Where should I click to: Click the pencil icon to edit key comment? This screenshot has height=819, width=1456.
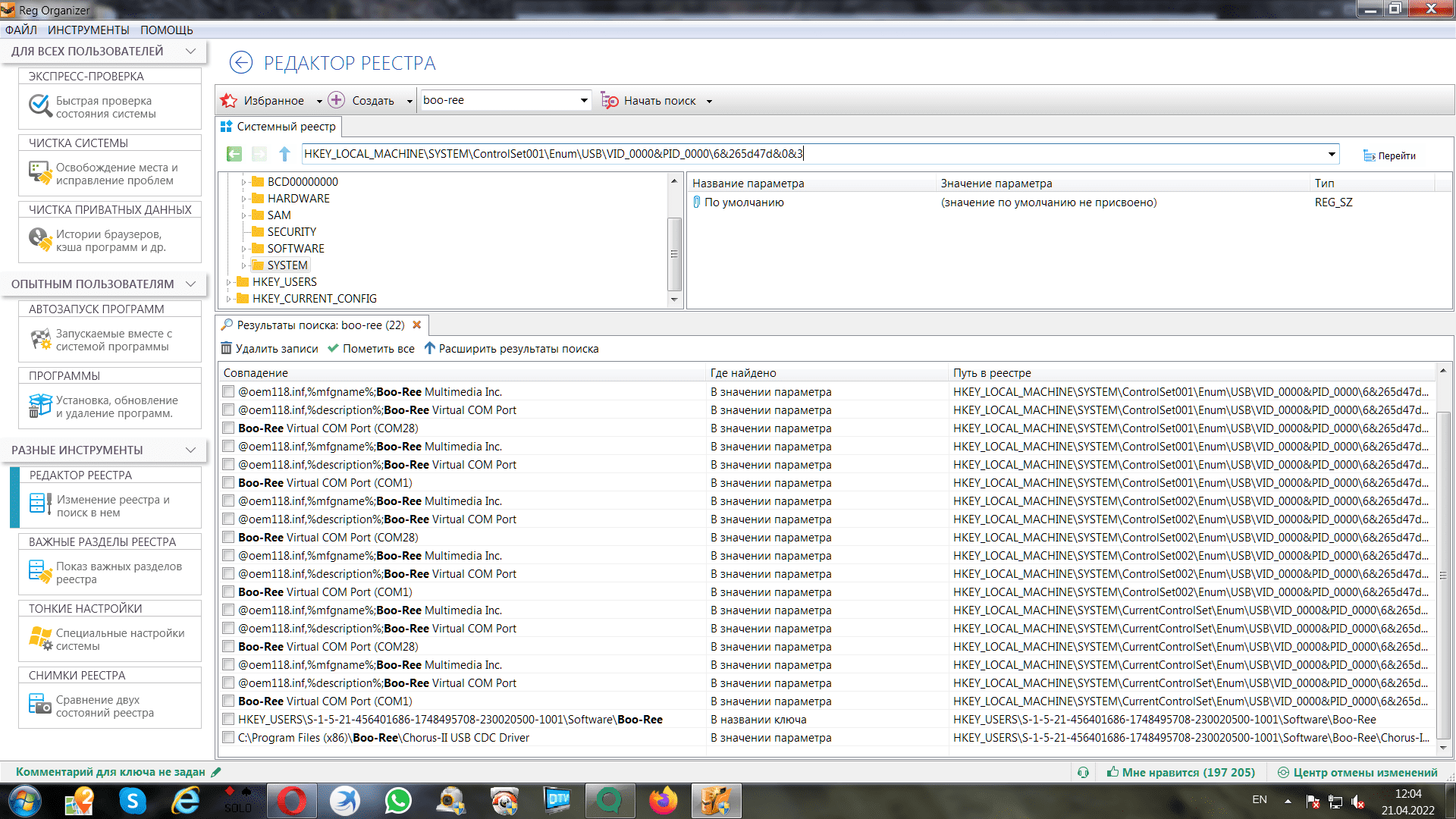coord(216,772)
